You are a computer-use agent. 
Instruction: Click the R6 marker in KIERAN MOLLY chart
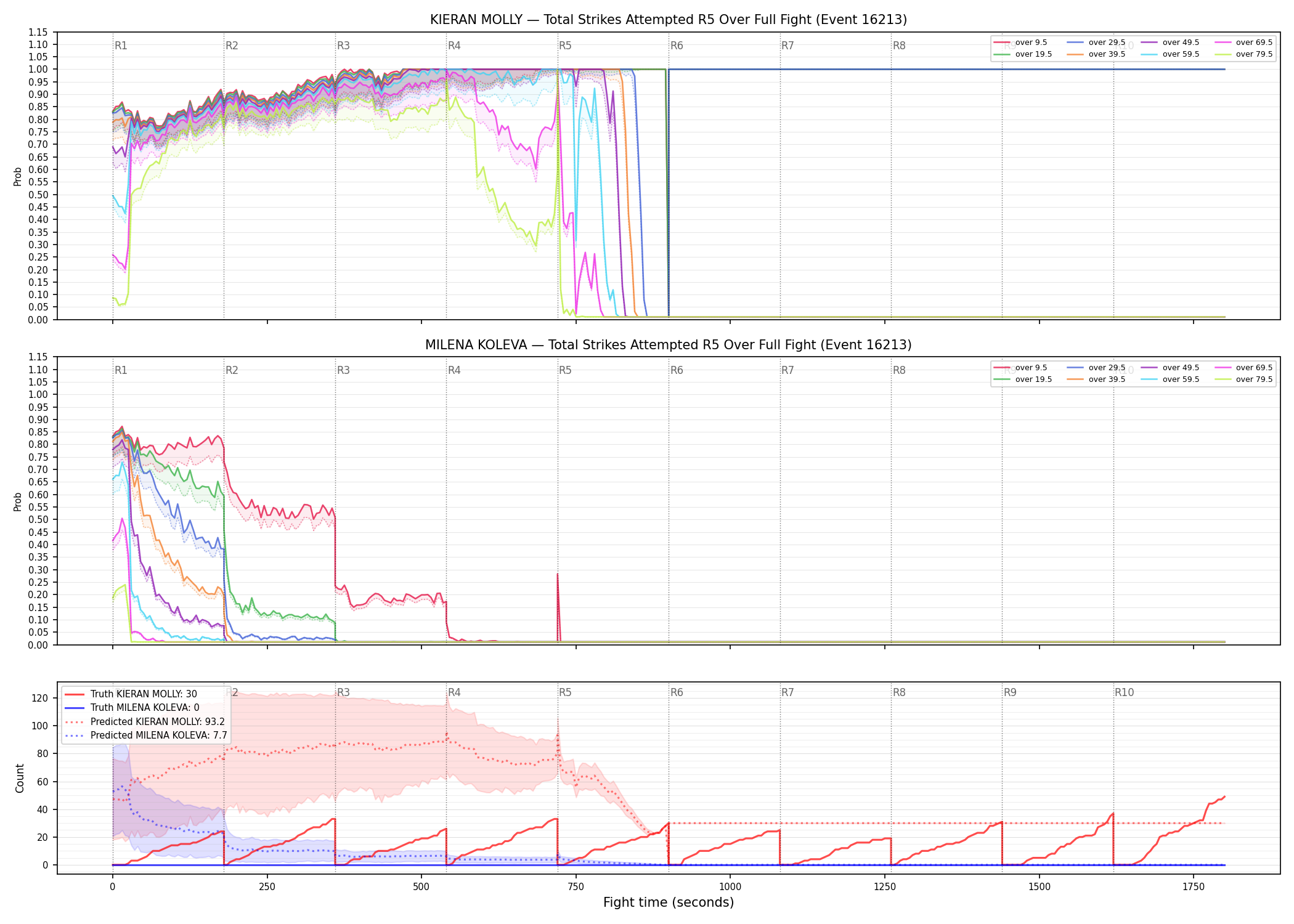click(x=677, y=46)
